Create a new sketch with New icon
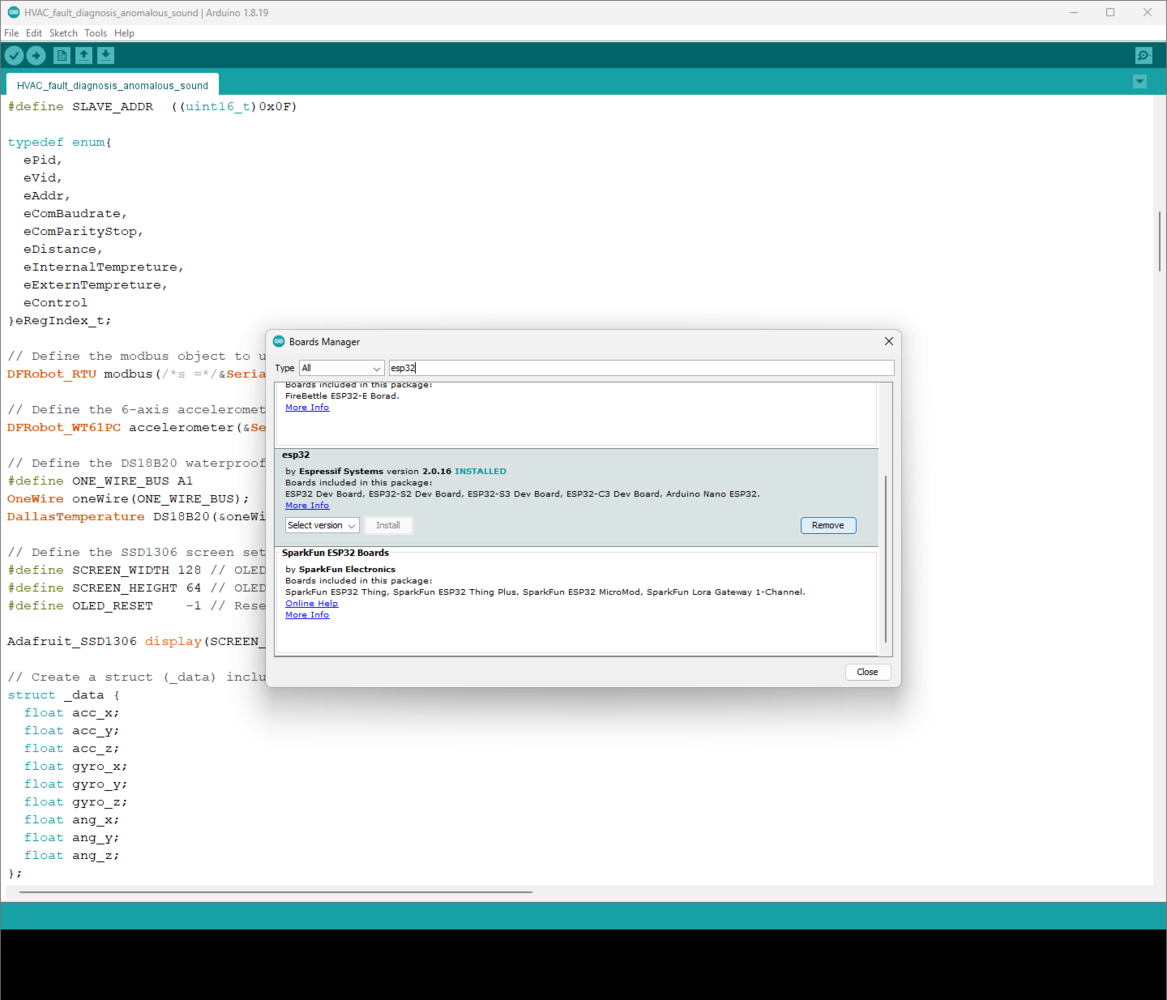The width and height of the screenshot is (1167, 1000). 62,56
